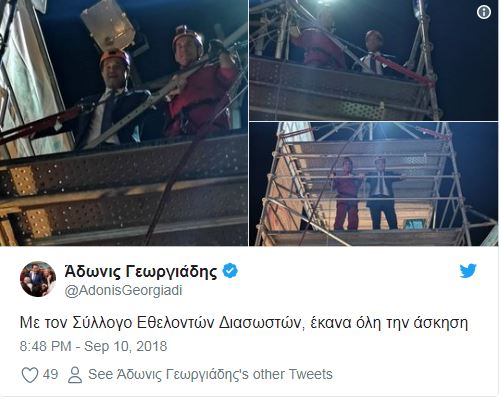Click the info icon on the photo
Viewport: 501px width, 403px height.
pos(483,12)
